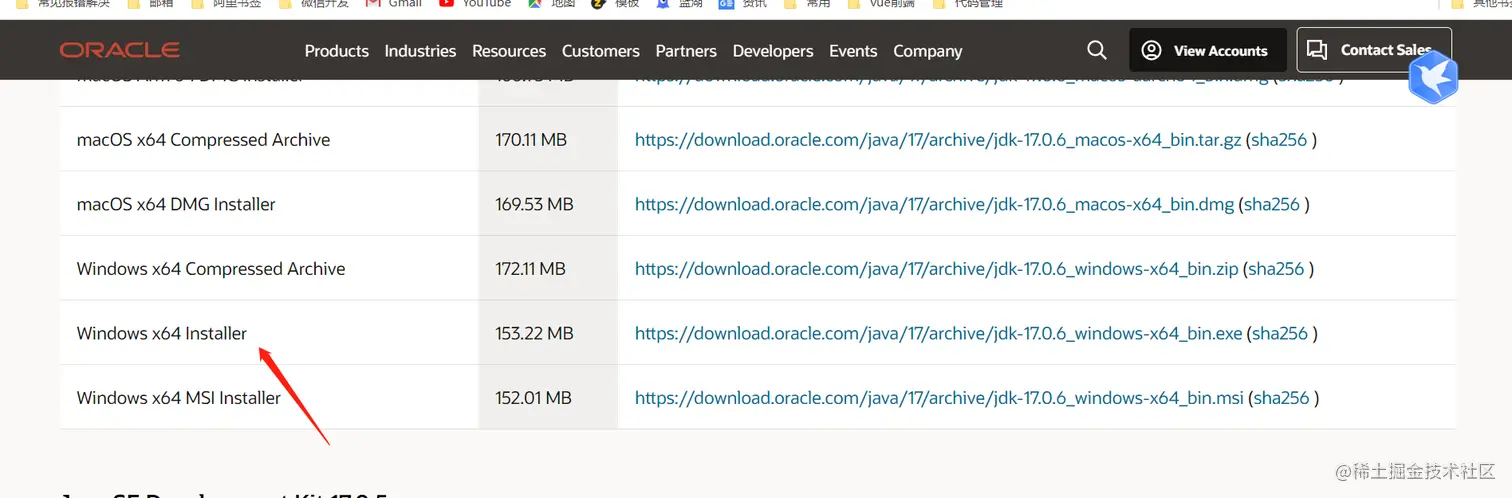Open sha256 link for Windows msi
The width and height of the screenshot is (1512, 498).
(1281, 398)
